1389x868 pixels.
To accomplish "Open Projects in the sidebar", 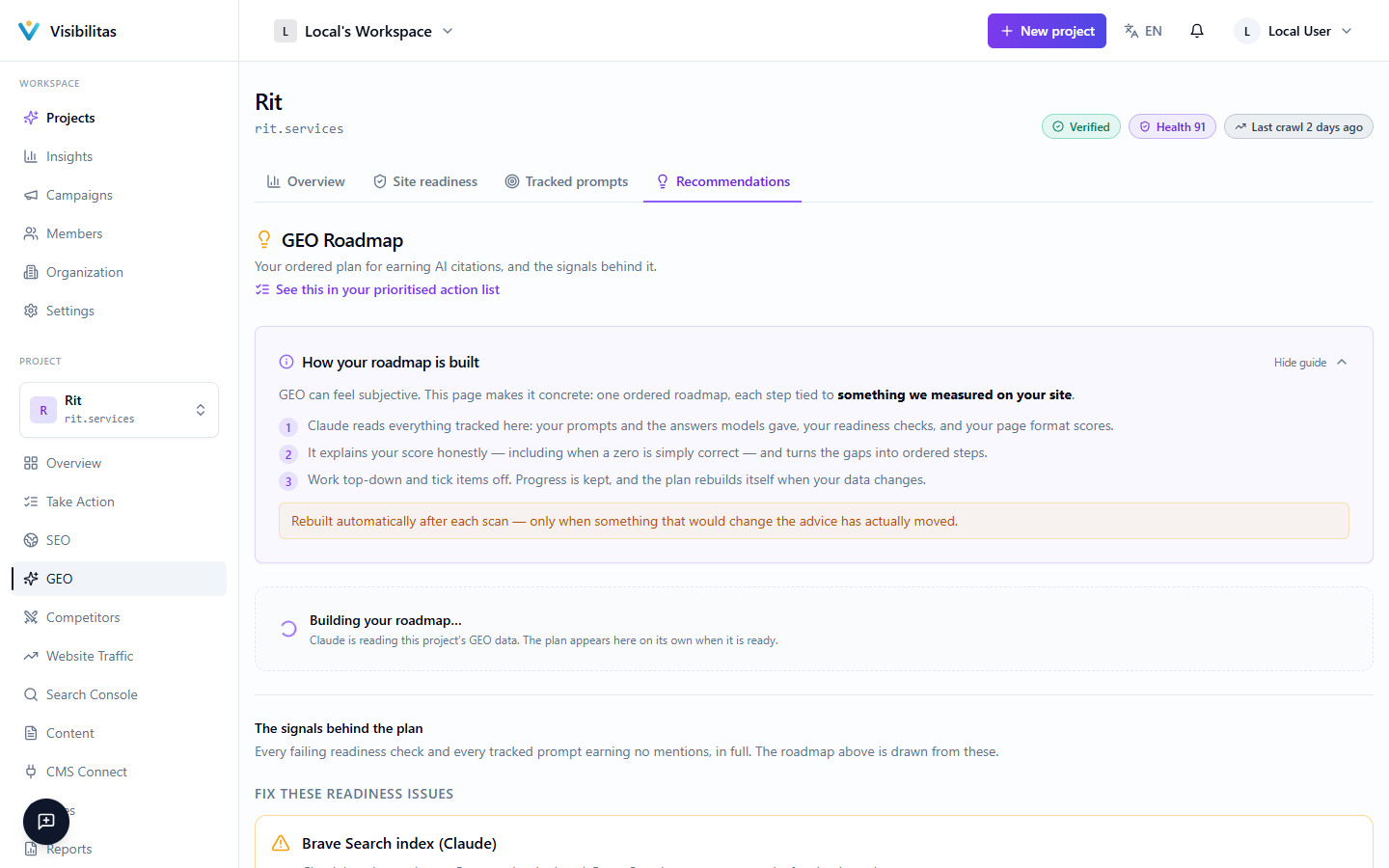I will coord(119,118).
